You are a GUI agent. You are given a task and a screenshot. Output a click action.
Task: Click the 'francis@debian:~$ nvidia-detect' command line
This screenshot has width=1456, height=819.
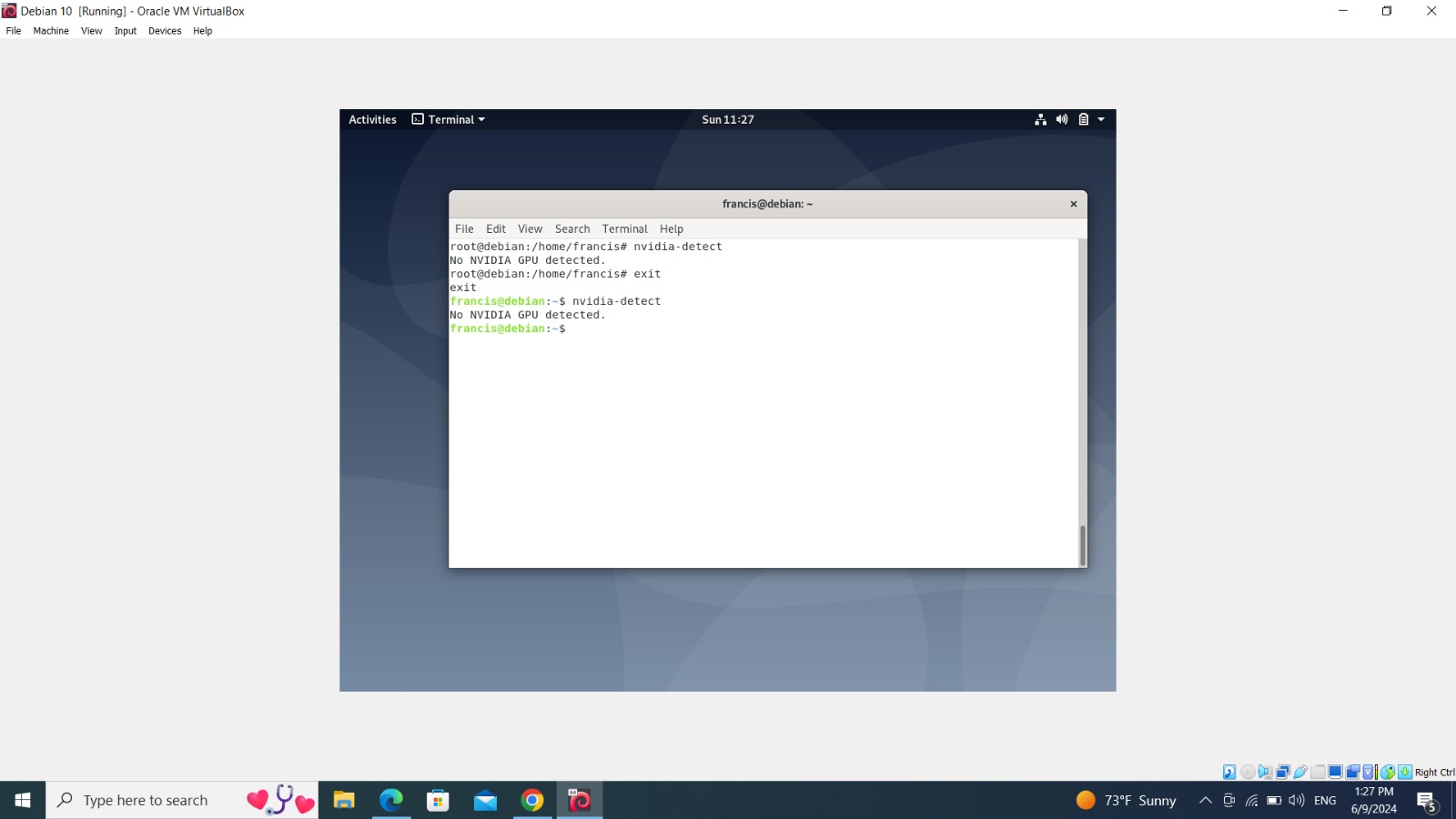click(555, 301)
